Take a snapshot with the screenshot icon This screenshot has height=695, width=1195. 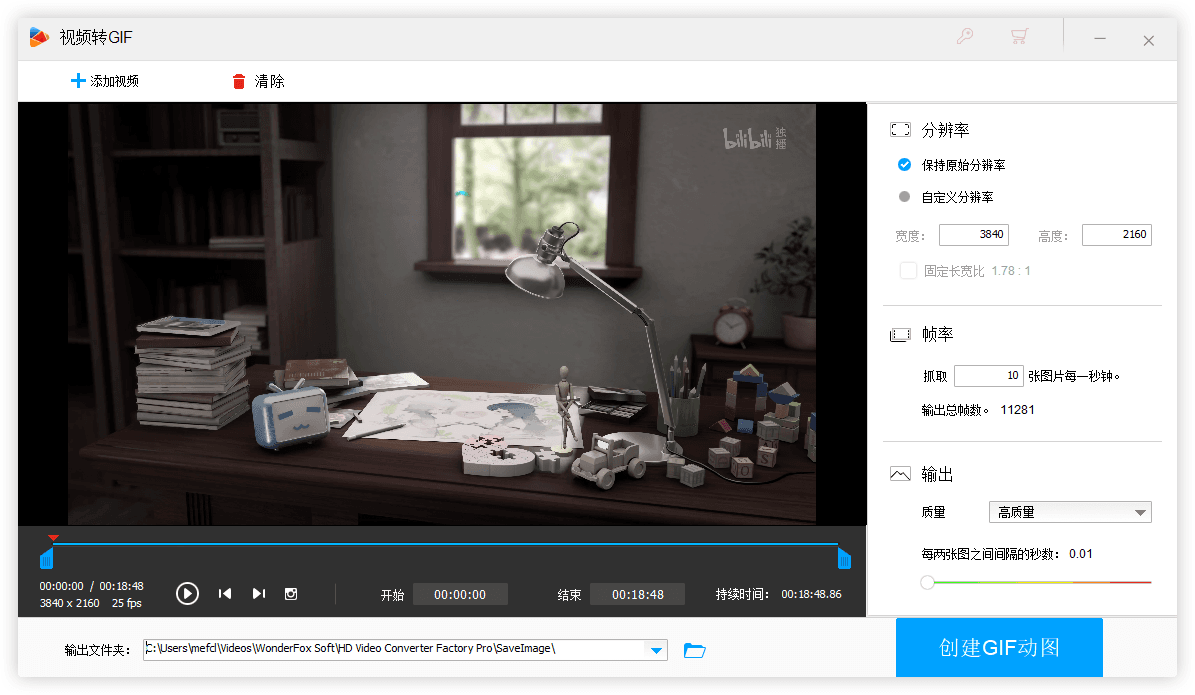click(291, 594)
